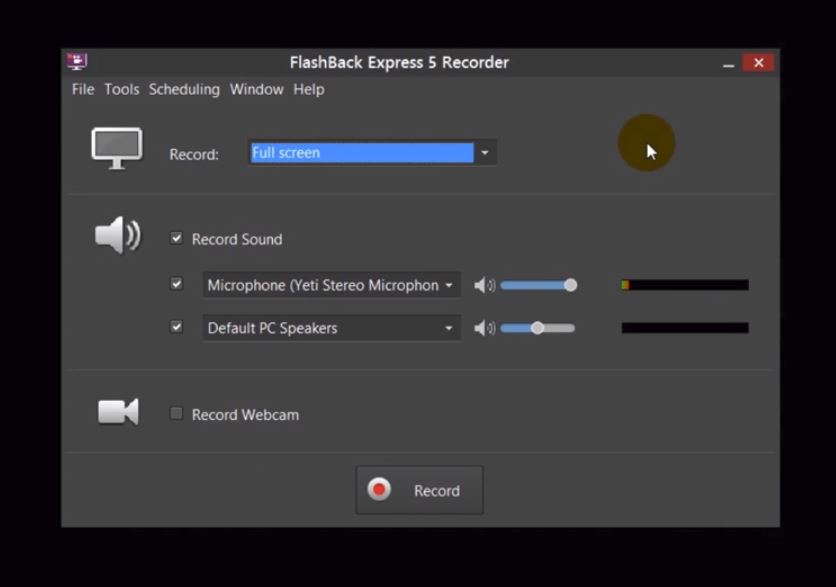Minimize the FlashBack Recorder window
Image resolution: width=836 pixels, height=587 pixels.
[x=728, y=63]
